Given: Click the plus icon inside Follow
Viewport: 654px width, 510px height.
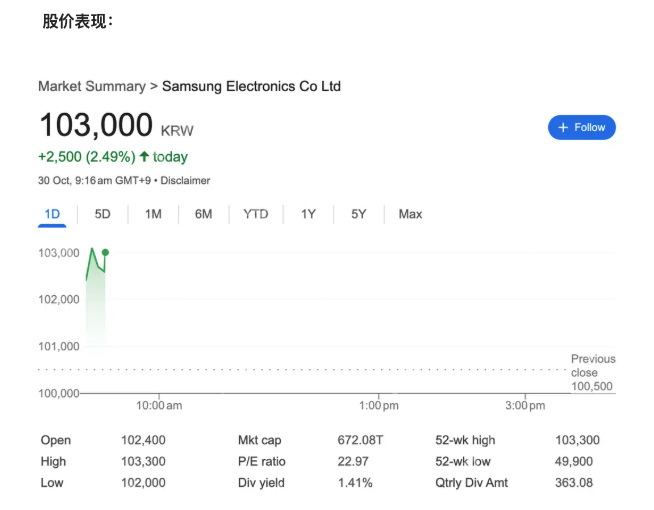Looking at the screenshot, I should (x=563, y=127).
